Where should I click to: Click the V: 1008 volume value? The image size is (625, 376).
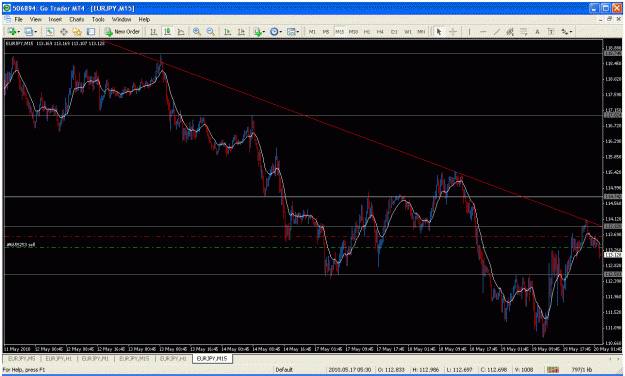click(x=523, y=370)
